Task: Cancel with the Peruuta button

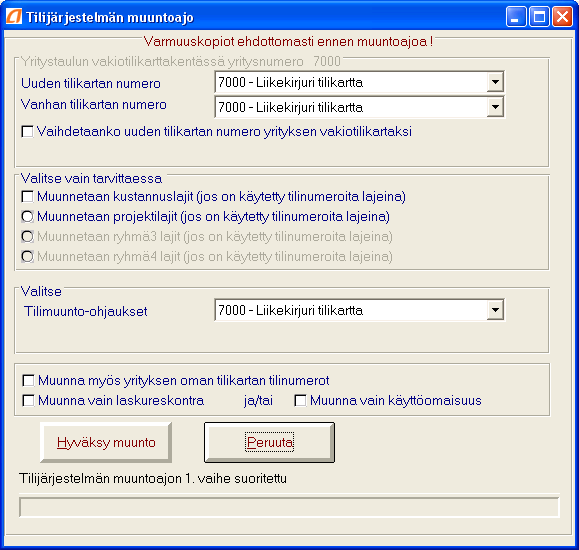Action: 269,442
